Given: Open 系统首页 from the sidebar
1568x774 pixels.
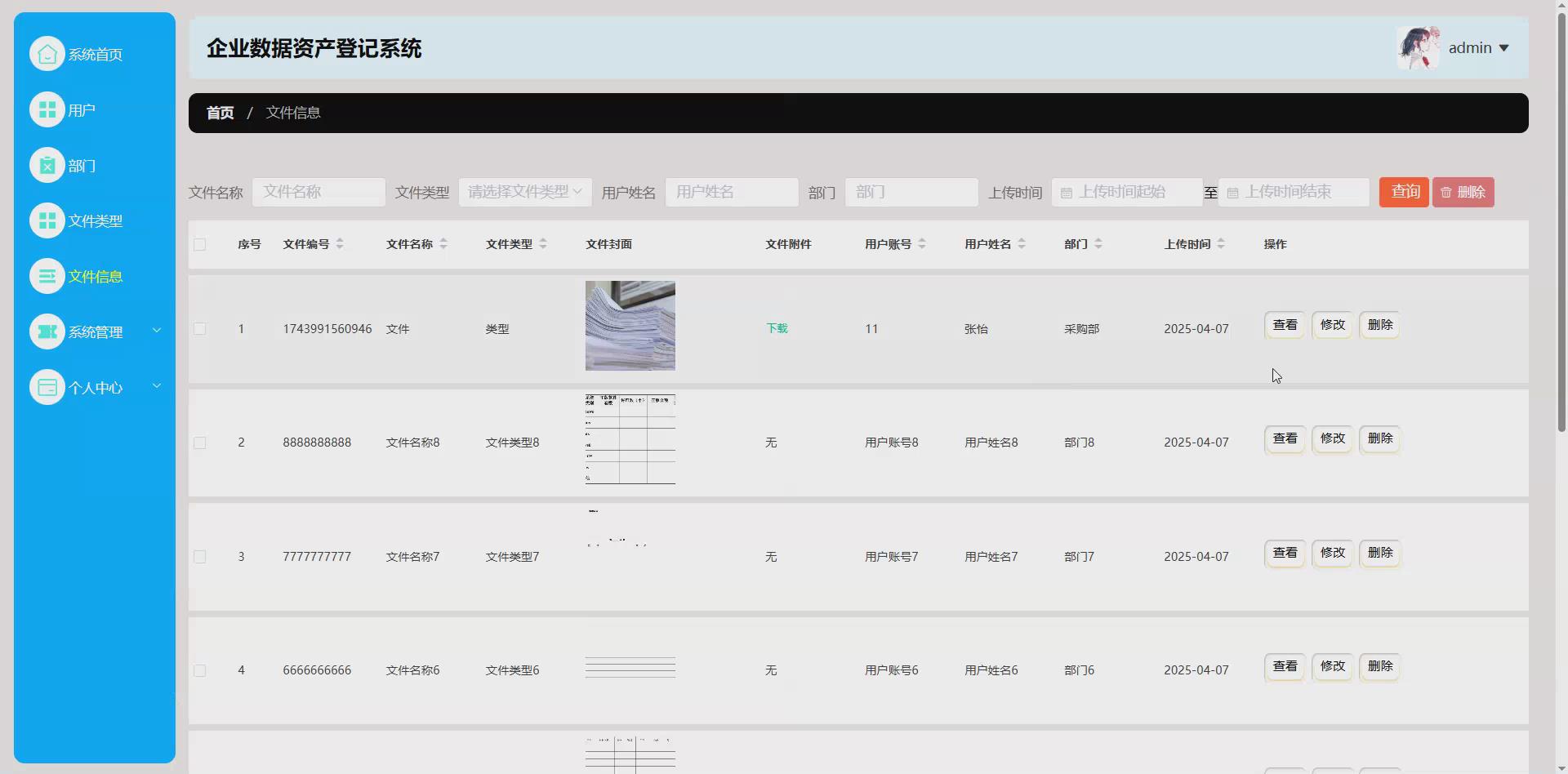Looking at the screenshot, I should click(x=94, y=54).
